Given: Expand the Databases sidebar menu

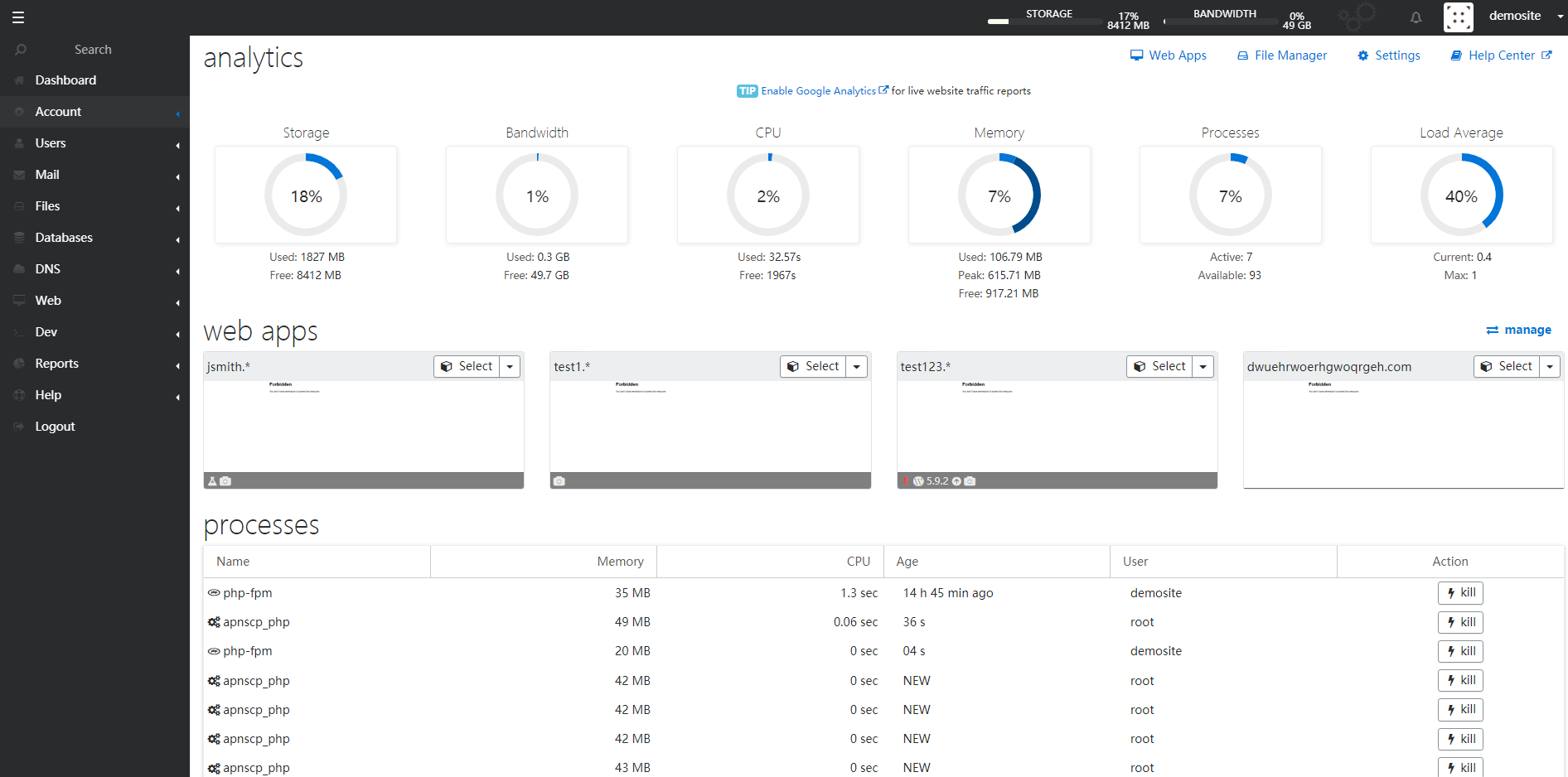Looking at the screenshot, I should click(94, 238).
